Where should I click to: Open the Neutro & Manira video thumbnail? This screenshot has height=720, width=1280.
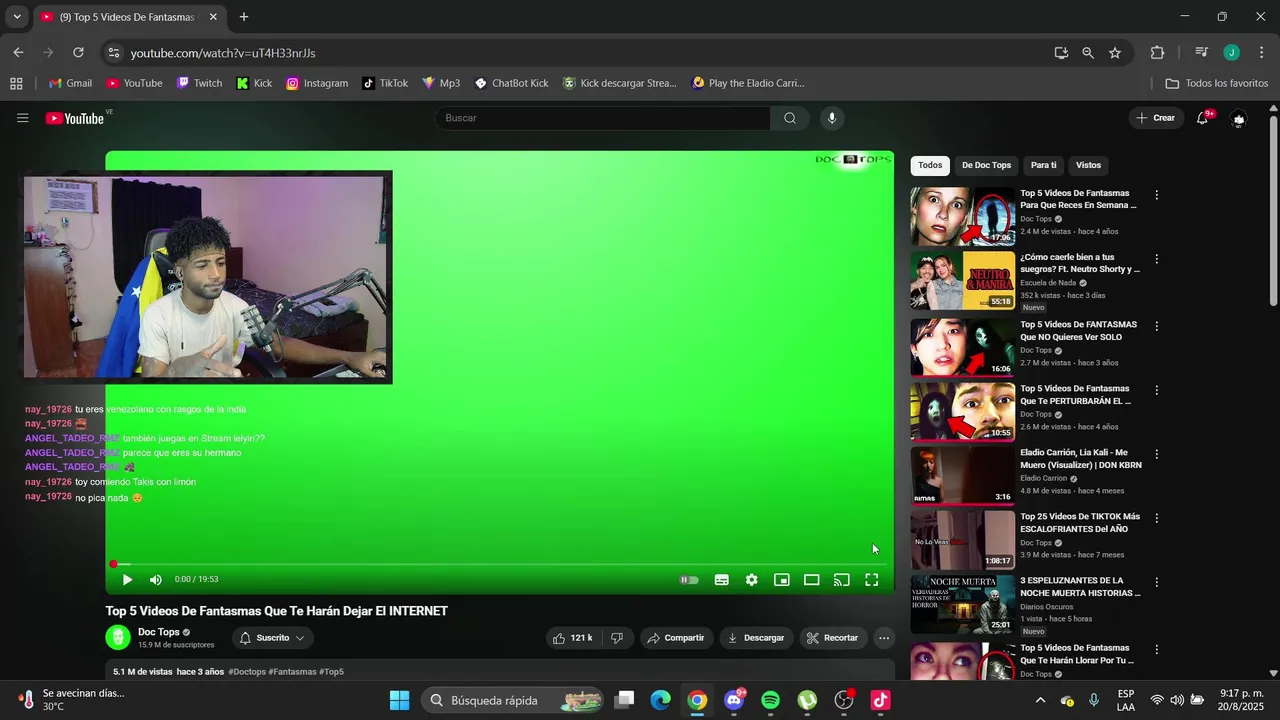[962, 280]
